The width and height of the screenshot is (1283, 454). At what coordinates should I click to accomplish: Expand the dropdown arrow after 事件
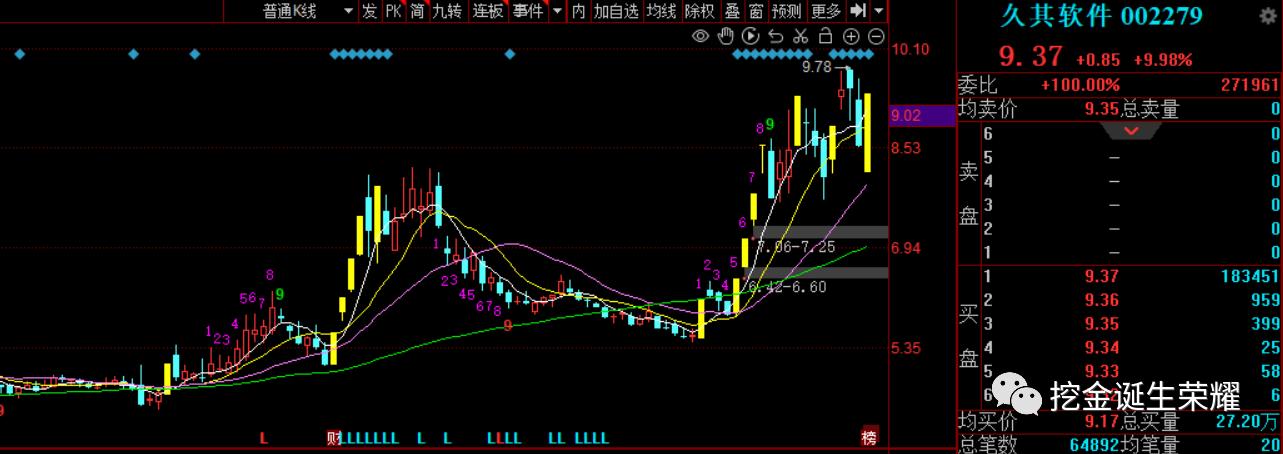557,11
